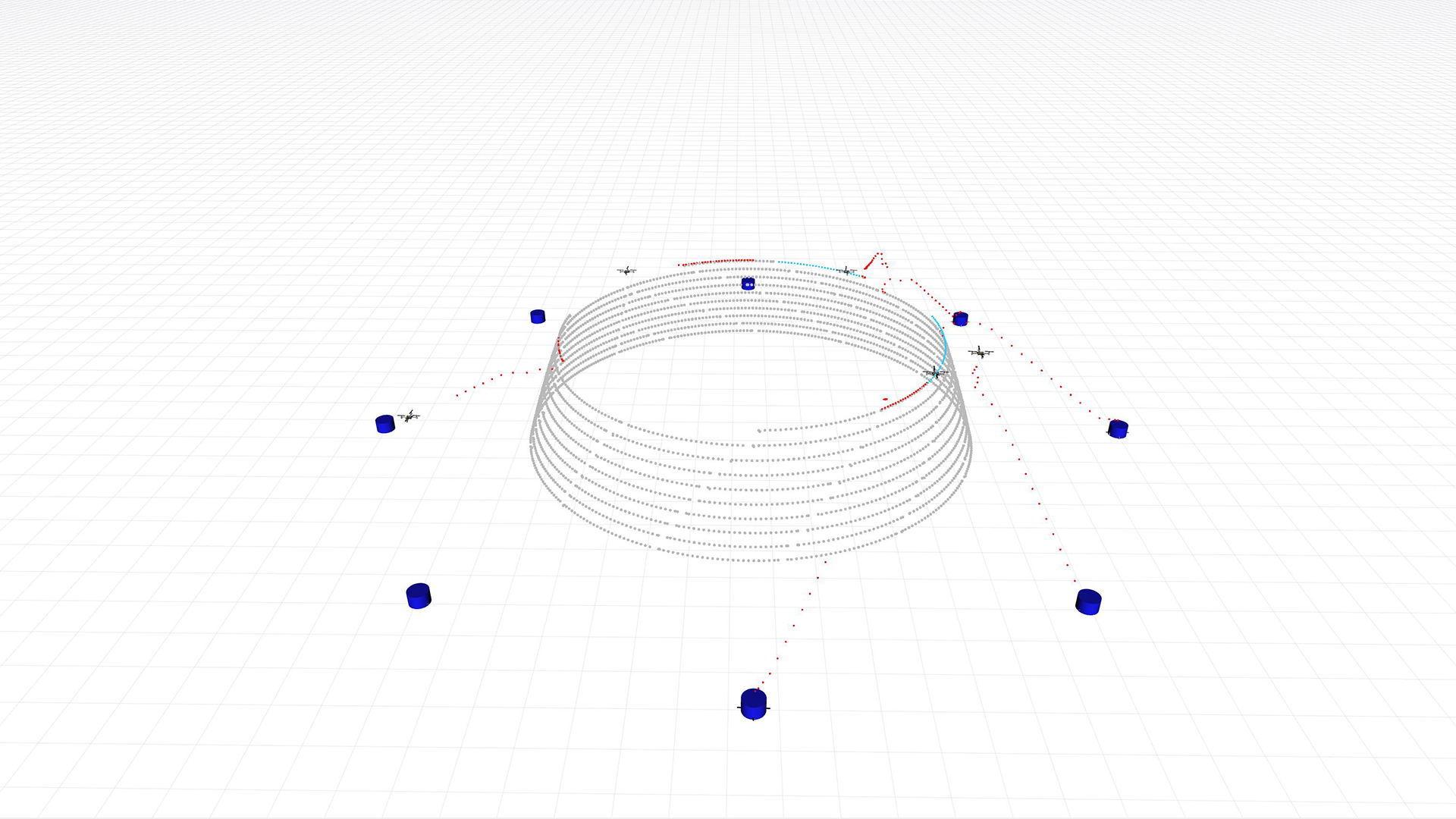Click the drone at the ring's top-left

(x=626, y=271)
